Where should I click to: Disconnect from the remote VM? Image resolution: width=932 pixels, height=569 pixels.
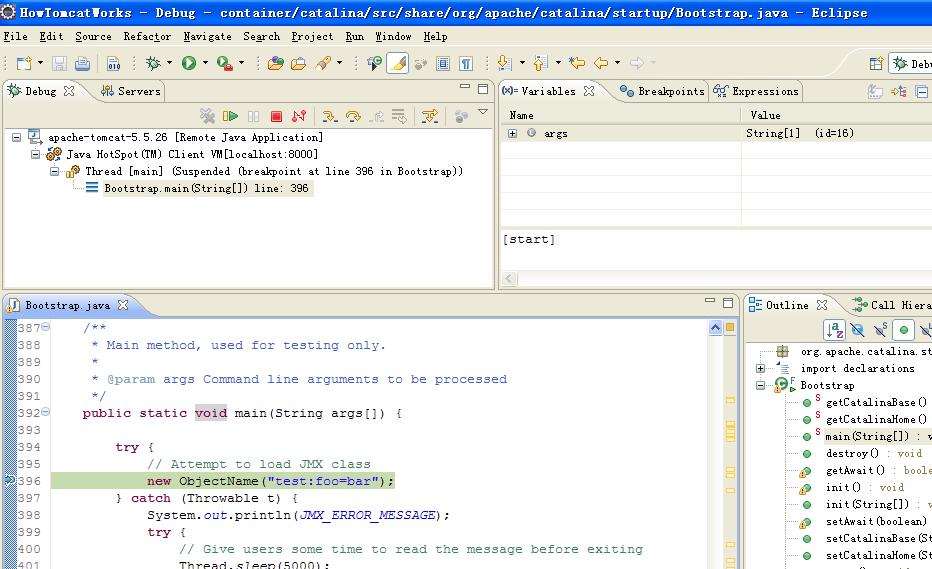tap(299, 116)
